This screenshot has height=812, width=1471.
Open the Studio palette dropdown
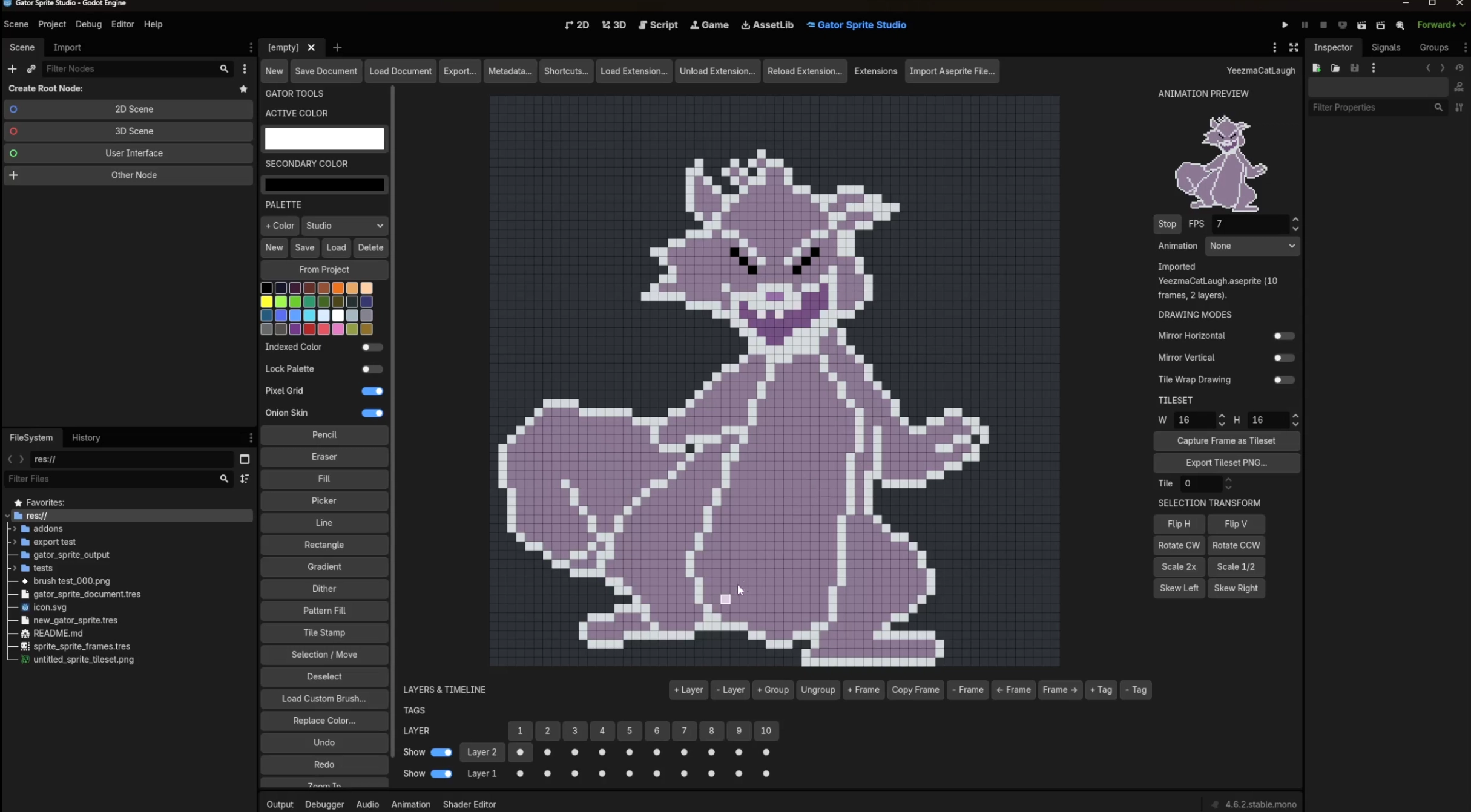tap(344, 226)
